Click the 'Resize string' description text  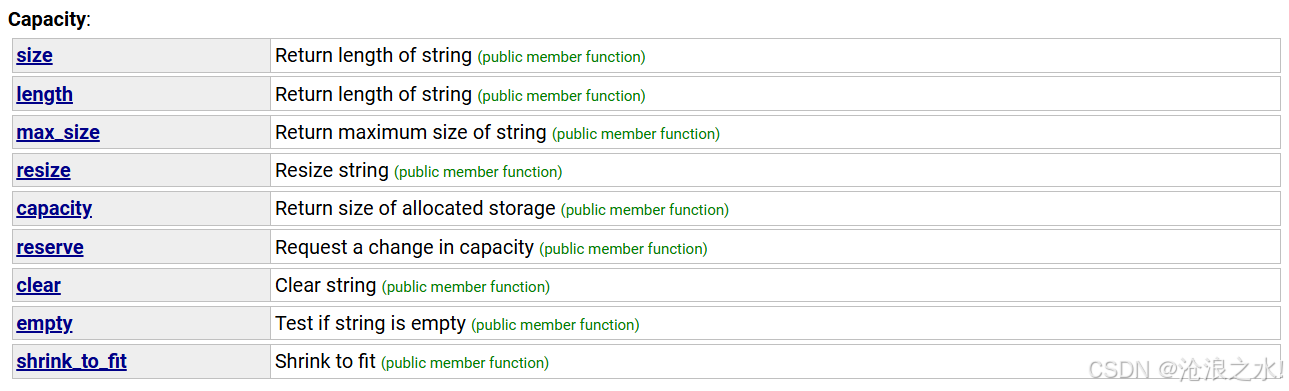click(x=332, y=170)
